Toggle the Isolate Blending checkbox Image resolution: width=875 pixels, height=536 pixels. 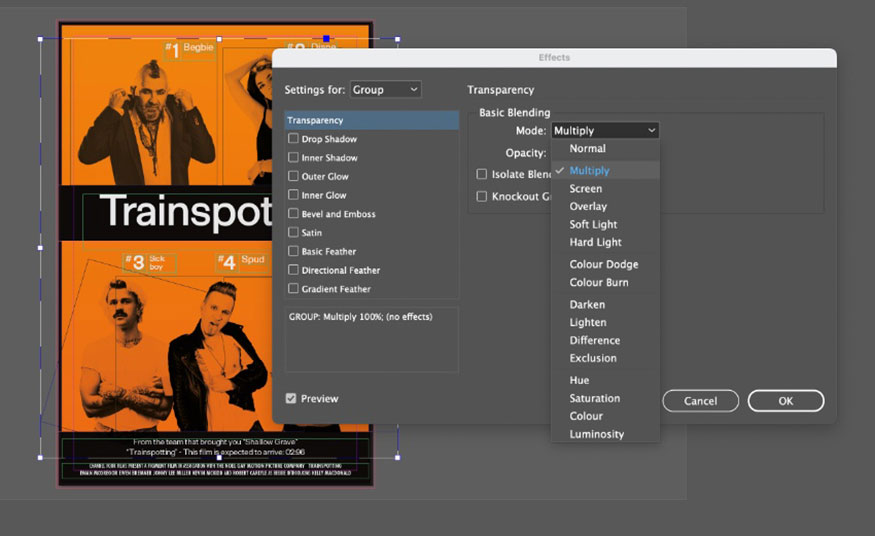pyautogui.click(x=482, y=174)
